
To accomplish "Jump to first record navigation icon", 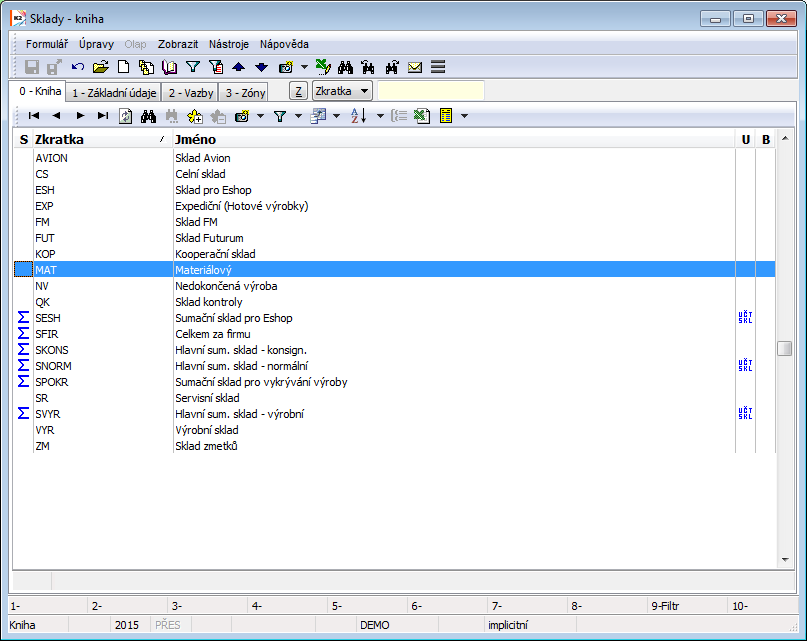I will 34,116.
